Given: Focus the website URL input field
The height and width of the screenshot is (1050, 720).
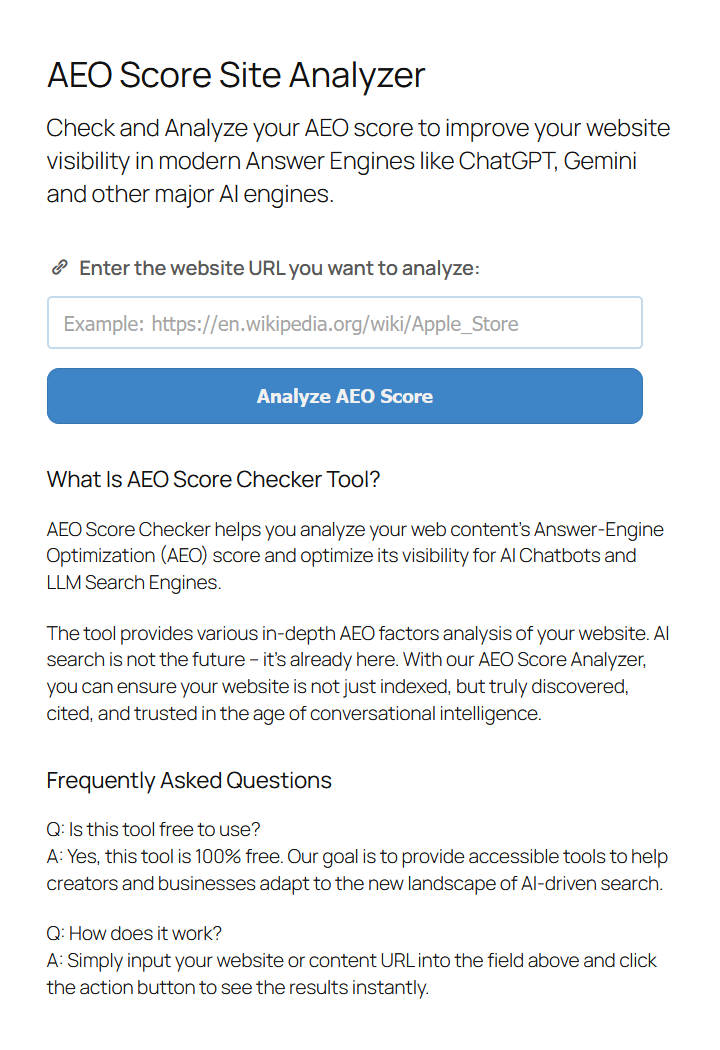Looking at the screenshot, I should (344, 323).
